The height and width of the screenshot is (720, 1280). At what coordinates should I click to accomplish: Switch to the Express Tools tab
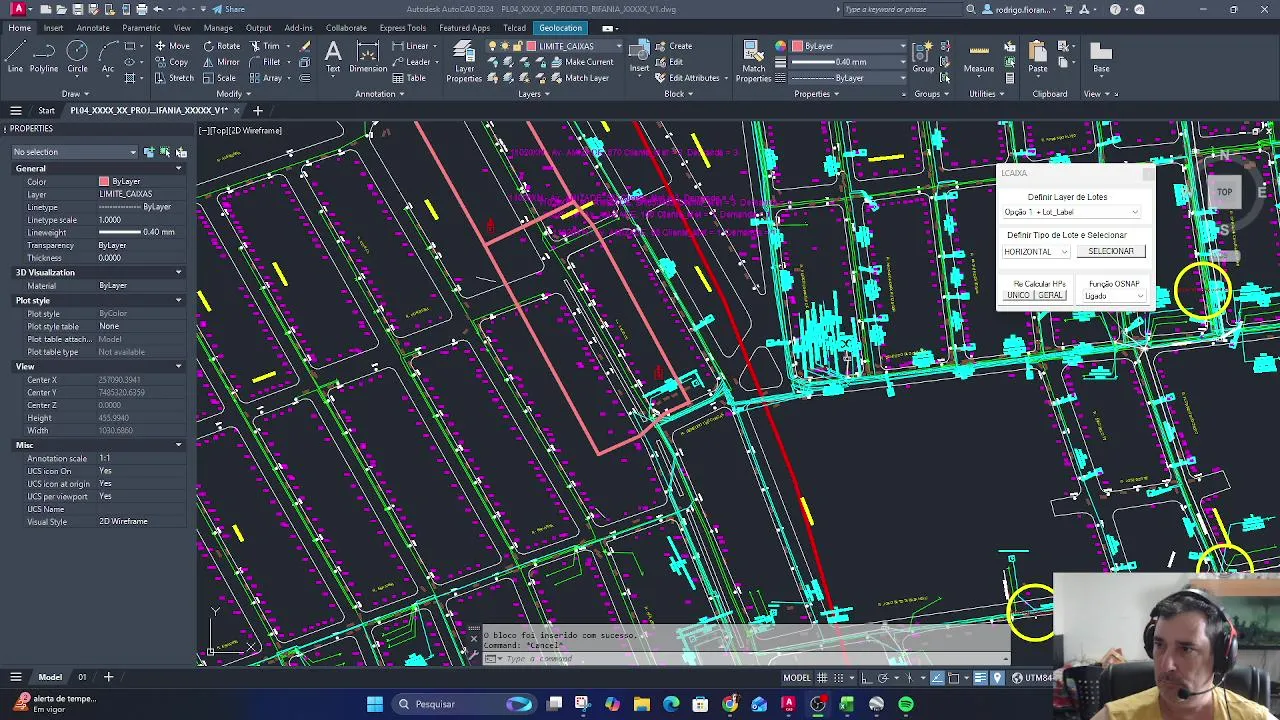click(x=403, y=28)
